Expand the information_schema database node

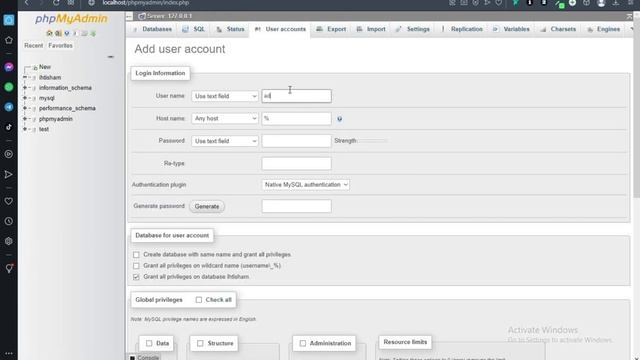click(x=25, y=88)
